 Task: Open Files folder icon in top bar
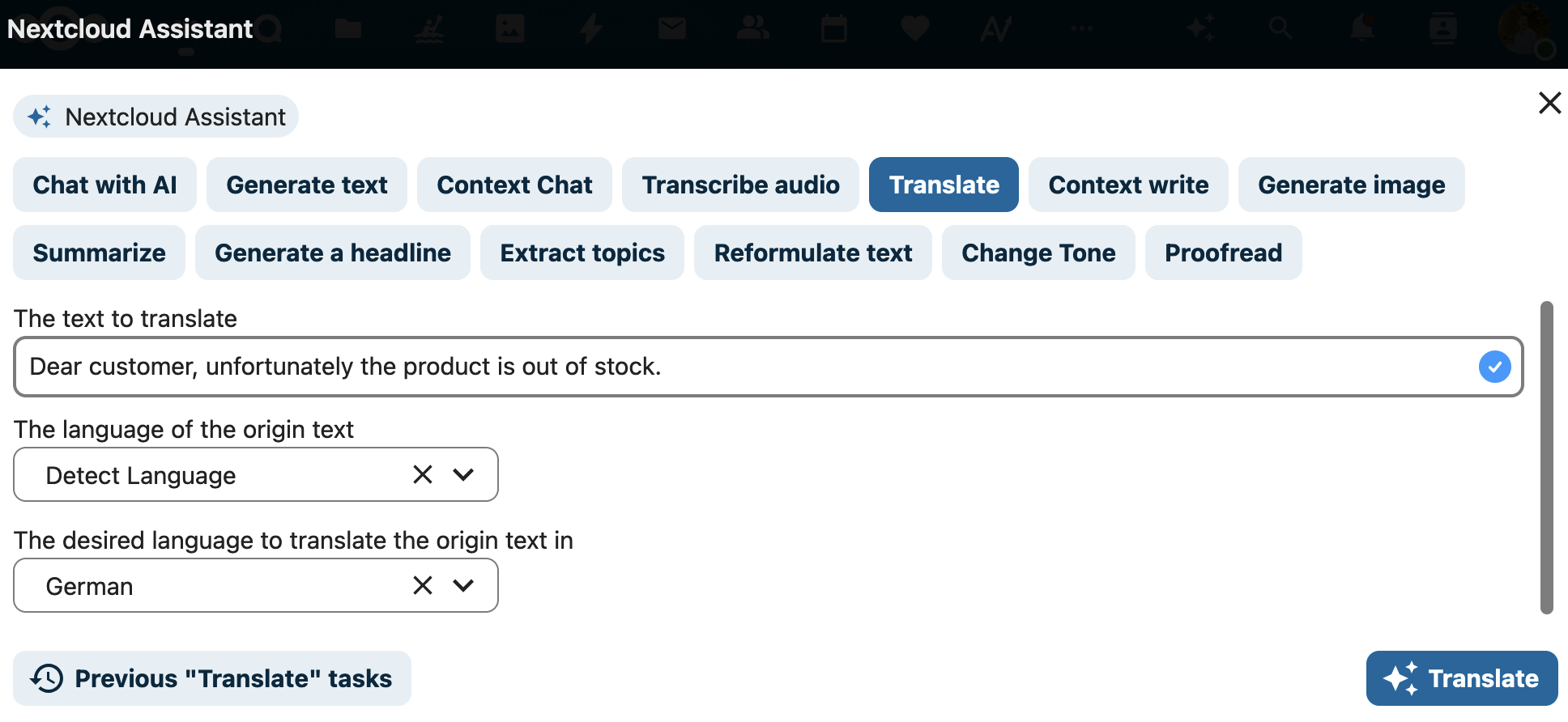(x=348, y=29)
